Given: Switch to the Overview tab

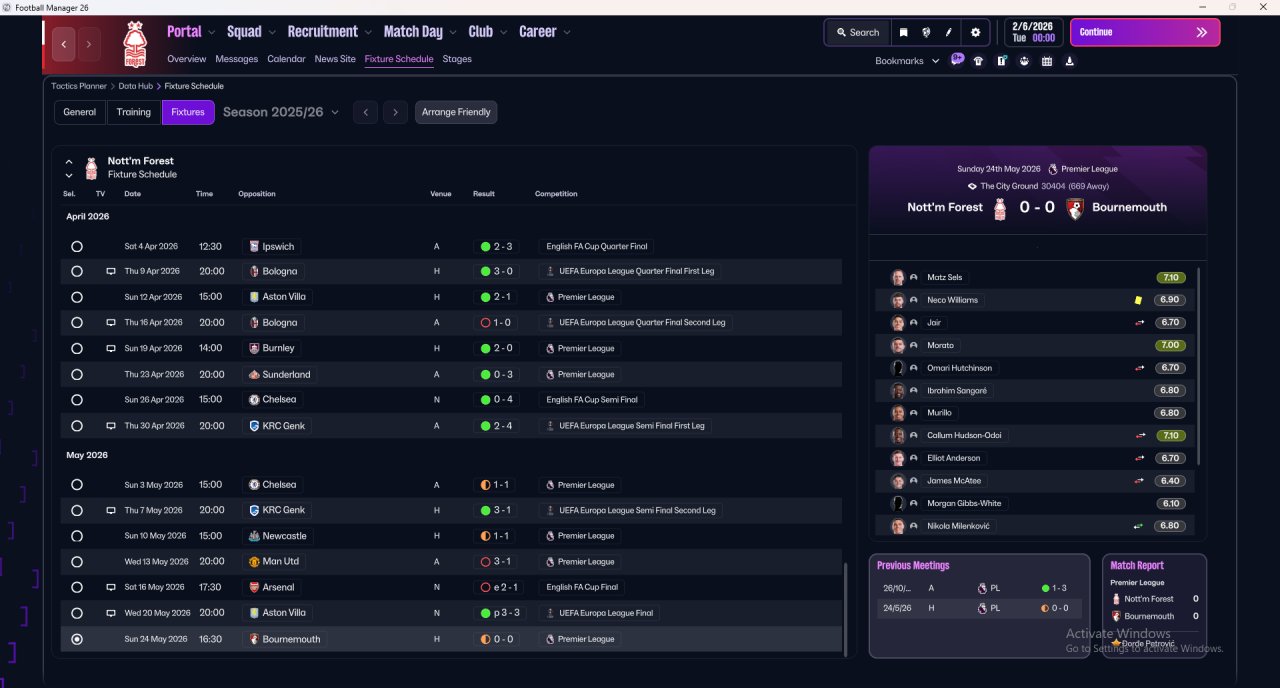Looking at the screenshot, I should [187, 59].
